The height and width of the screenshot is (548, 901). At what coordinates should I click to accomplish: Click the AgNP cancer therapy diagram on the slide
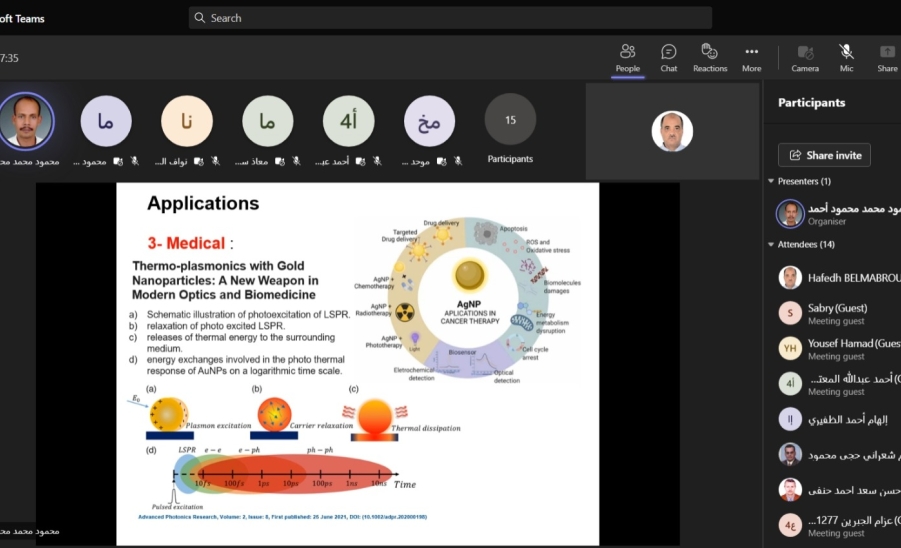click(x=469, y=299)
